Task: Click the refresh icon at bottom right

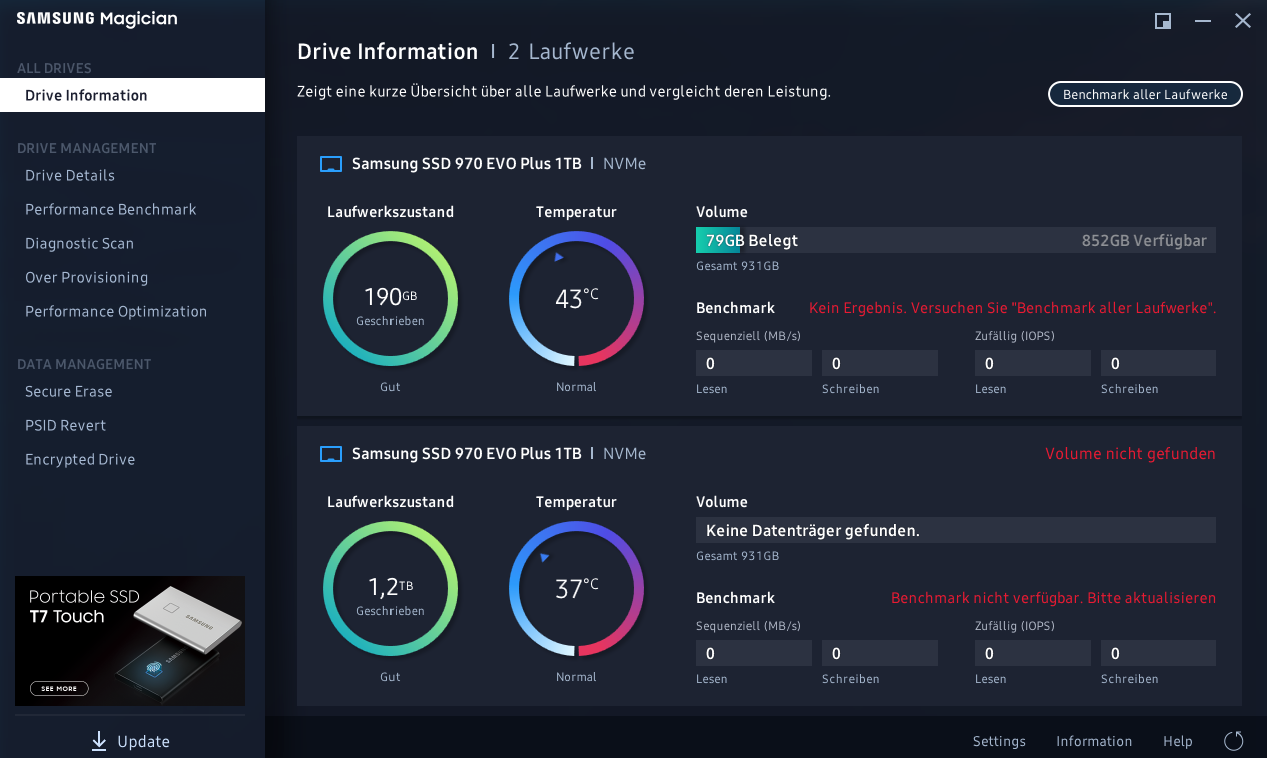Action: [1234, 741]
